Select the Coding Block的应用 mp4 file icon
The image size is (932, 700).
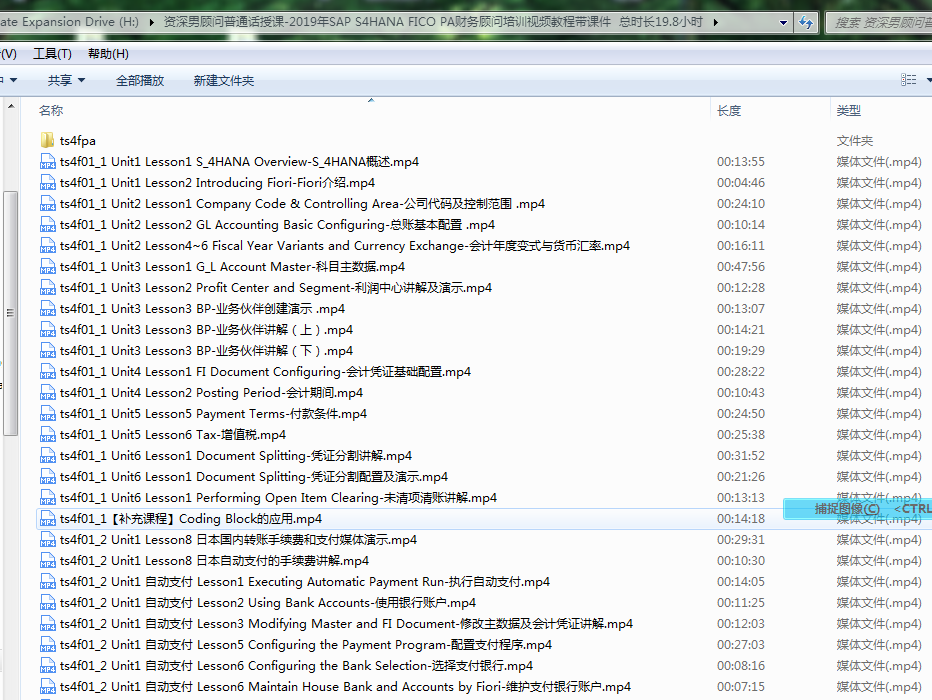[x=47, y=519]
